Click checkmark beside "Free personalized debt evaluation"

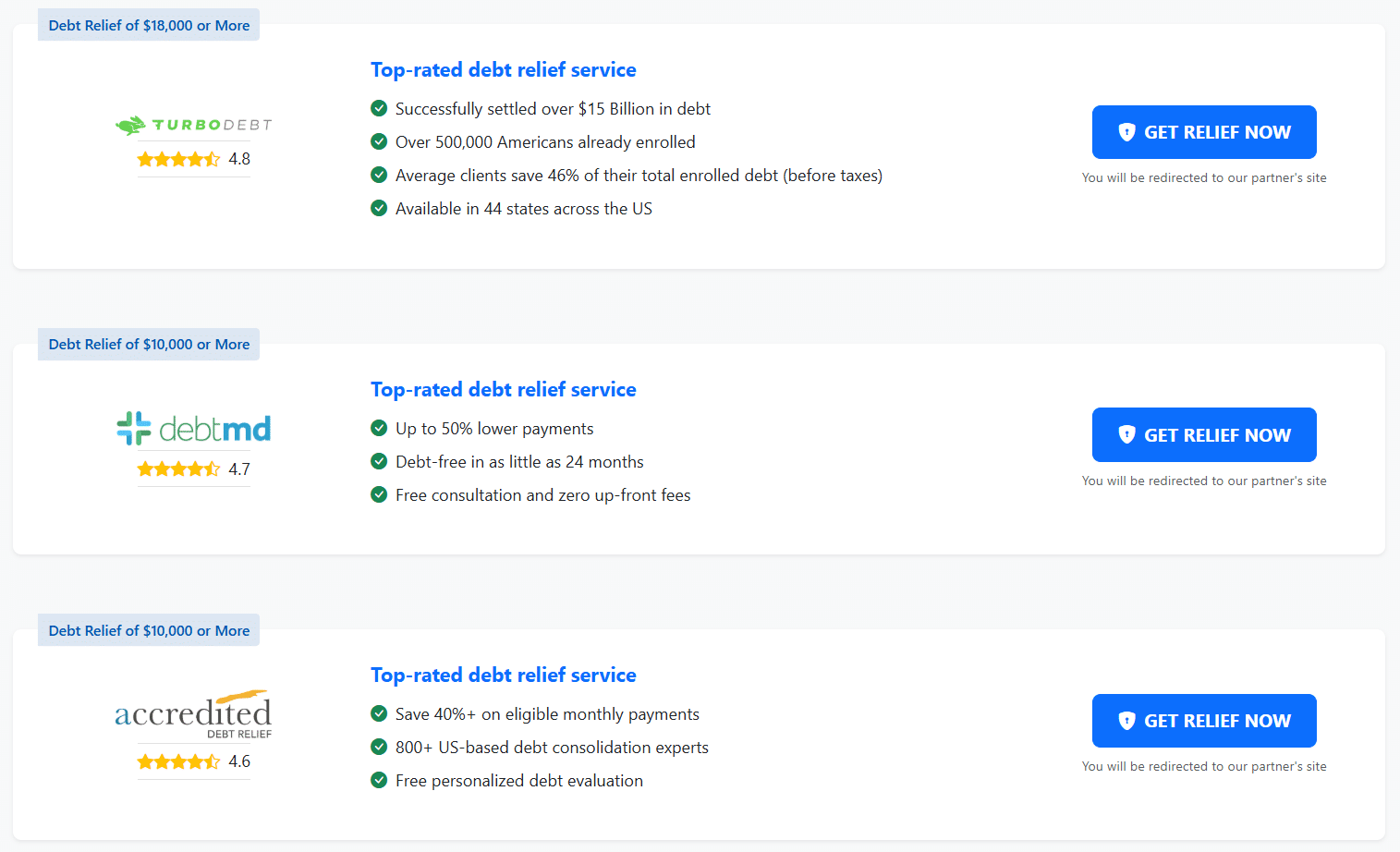click(x=379, y=780)
